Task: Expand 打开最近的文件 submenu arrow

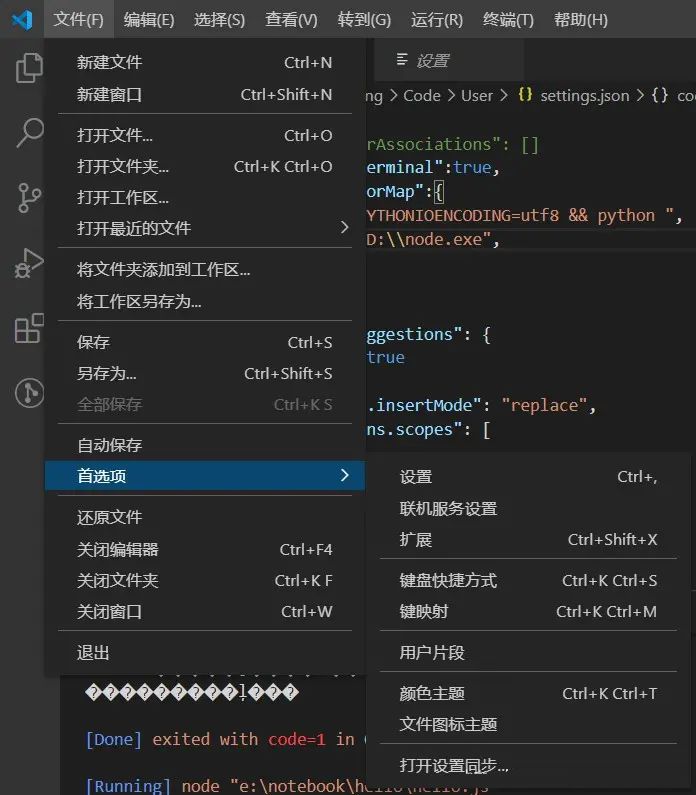Action: pos(345,227)
